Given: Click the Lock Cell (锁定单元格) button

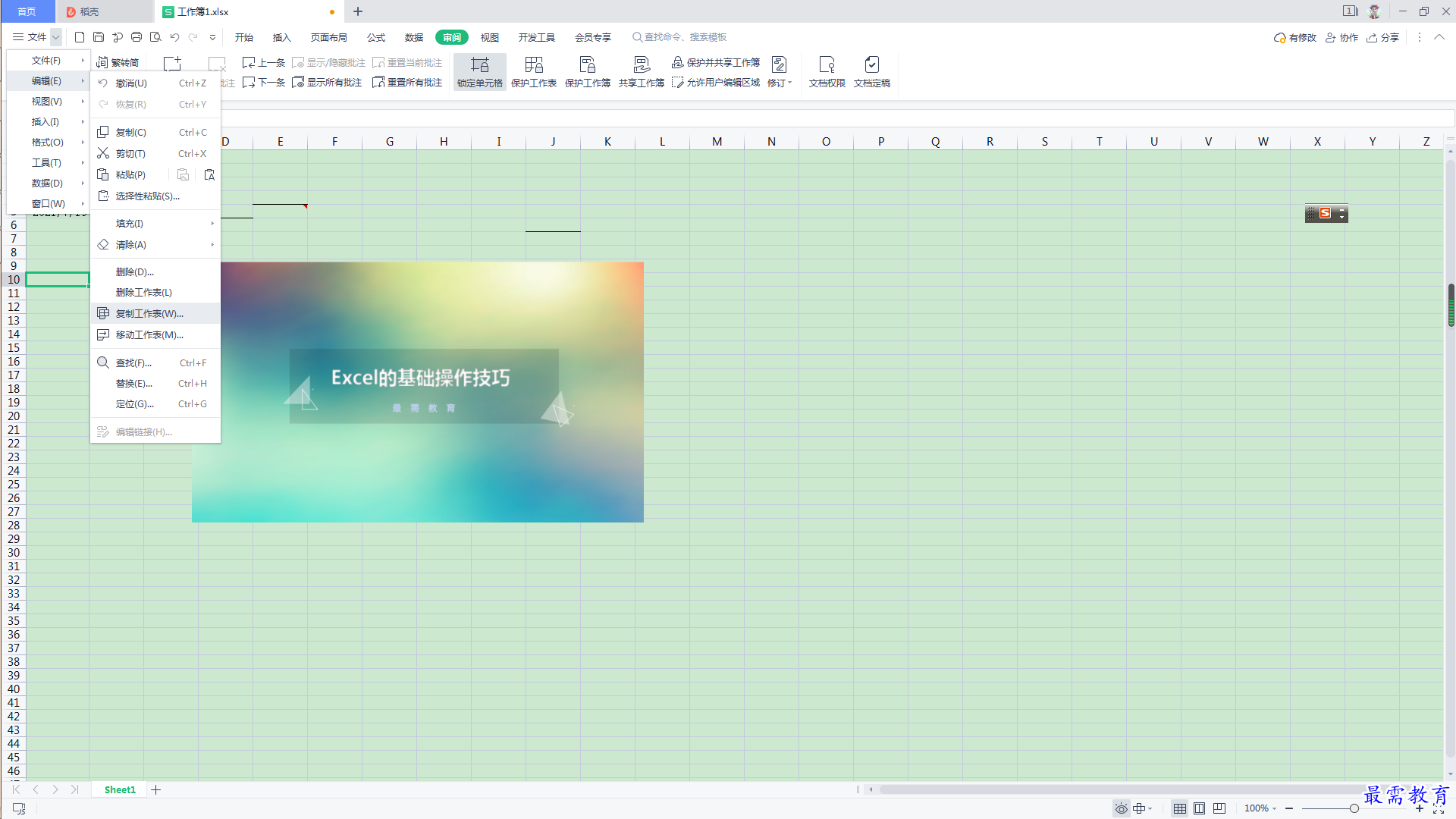Looking at the screenshot, I should coord(480,73).
